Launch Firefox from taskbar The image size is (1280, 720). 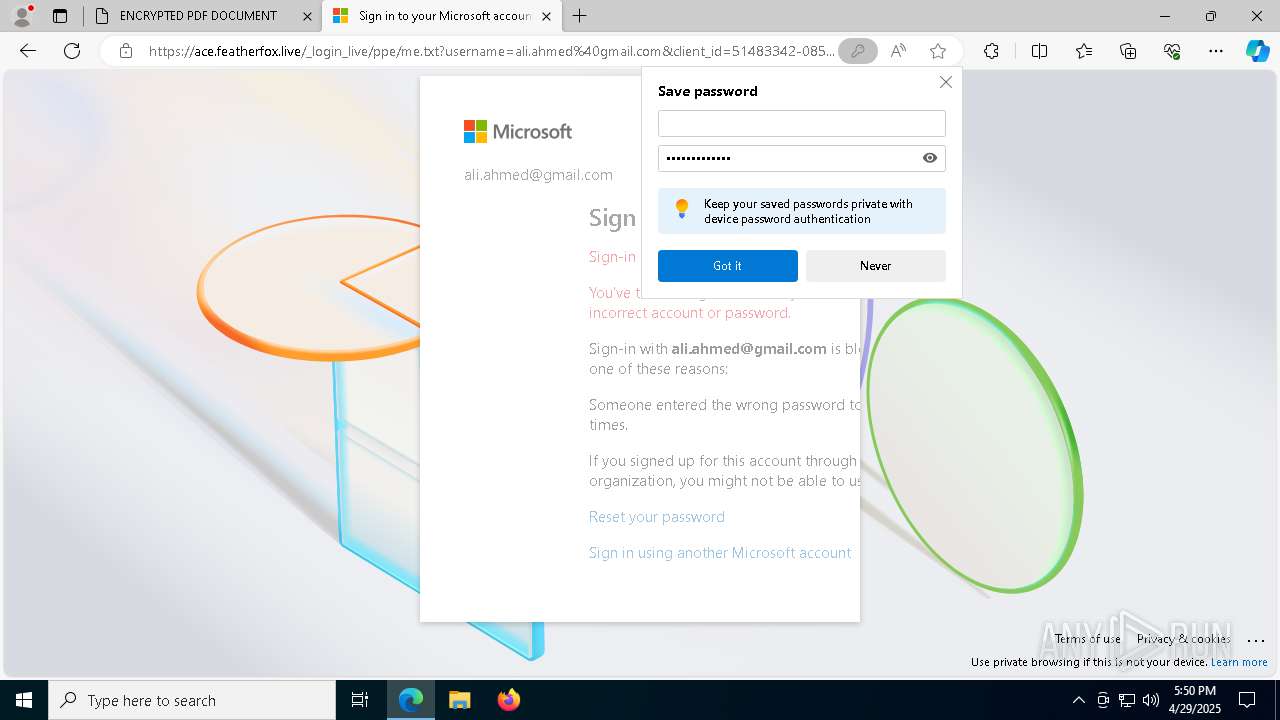(x=508, y=700)
